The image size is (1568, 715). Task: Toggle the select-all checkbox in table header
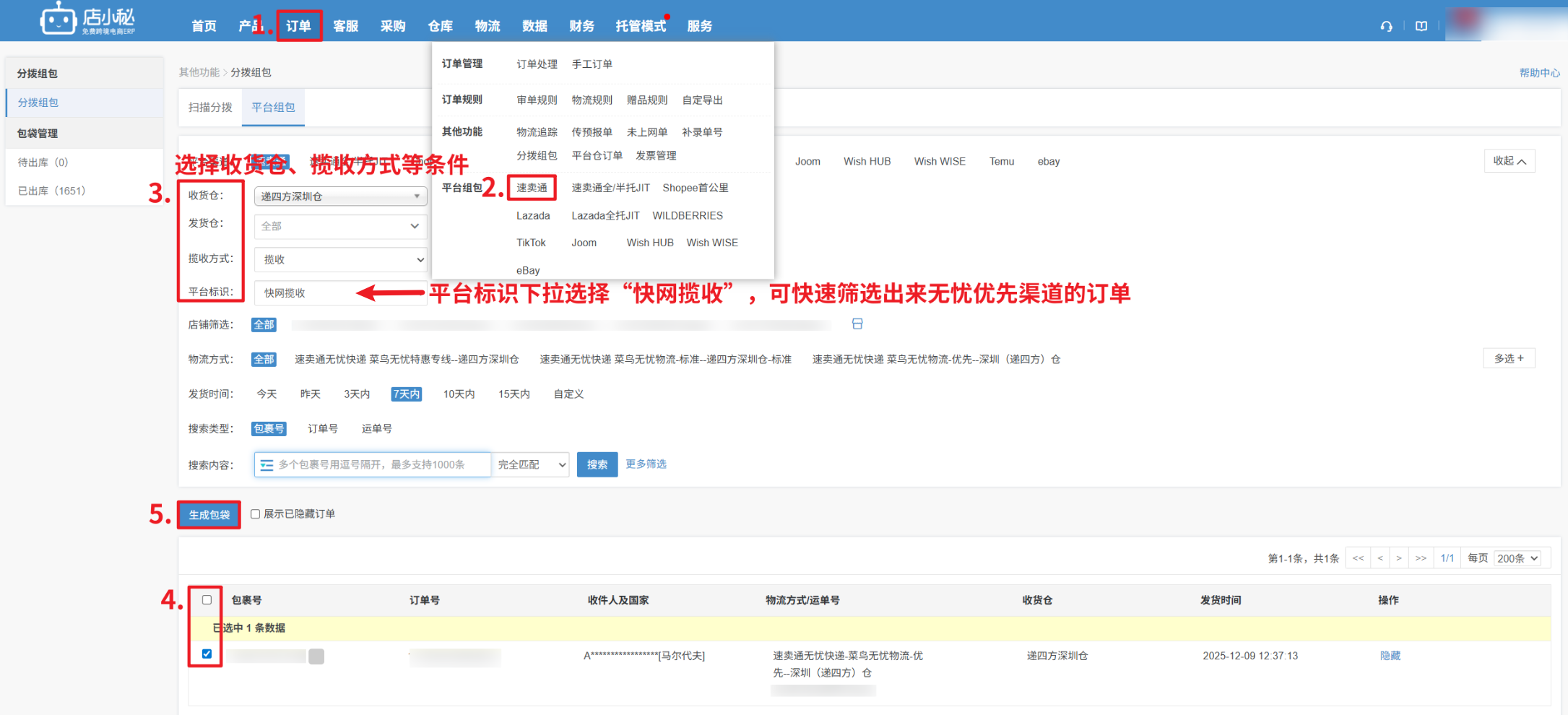click(x=207, y=600)
